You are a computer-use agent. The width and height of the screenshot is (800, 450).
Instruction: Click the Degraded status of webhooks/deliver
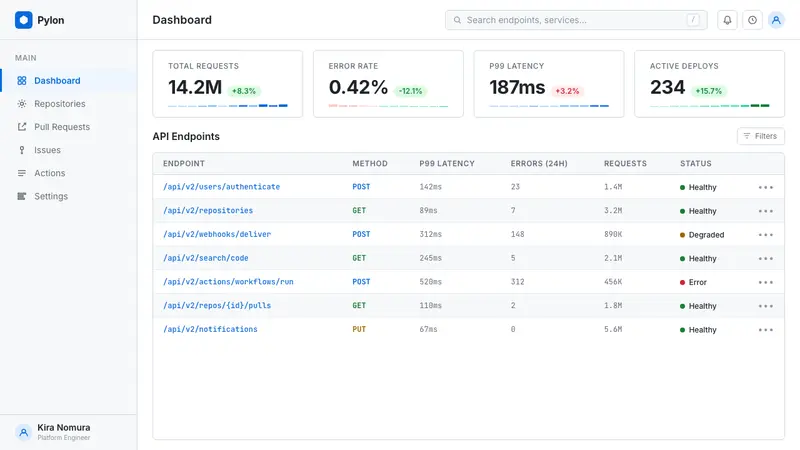click(702, 235)
